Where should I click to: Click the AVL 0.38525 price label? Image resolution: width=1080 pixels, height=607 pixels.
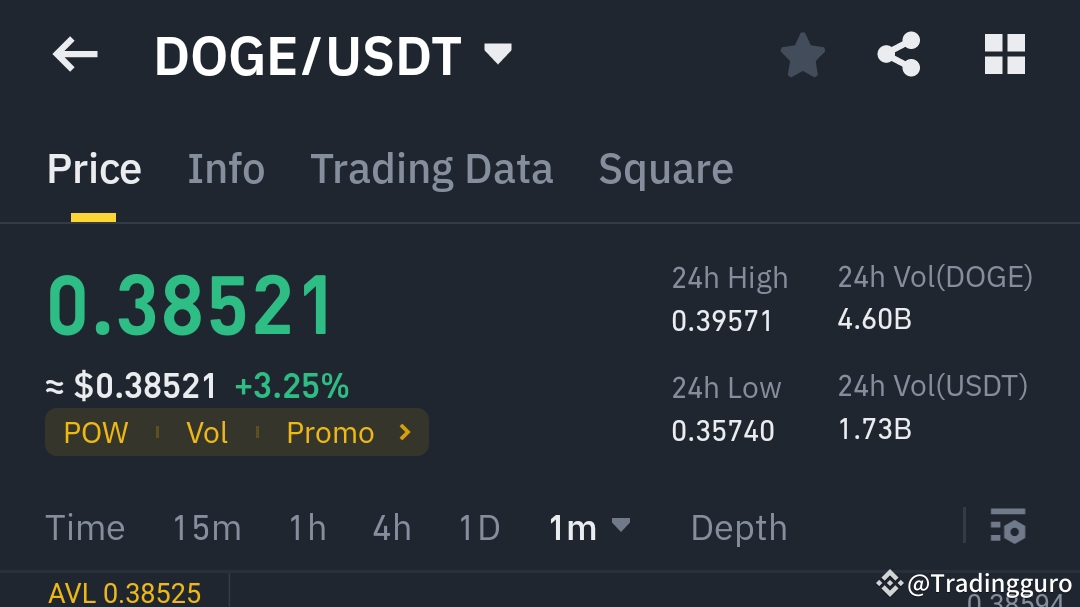(124, 592)
